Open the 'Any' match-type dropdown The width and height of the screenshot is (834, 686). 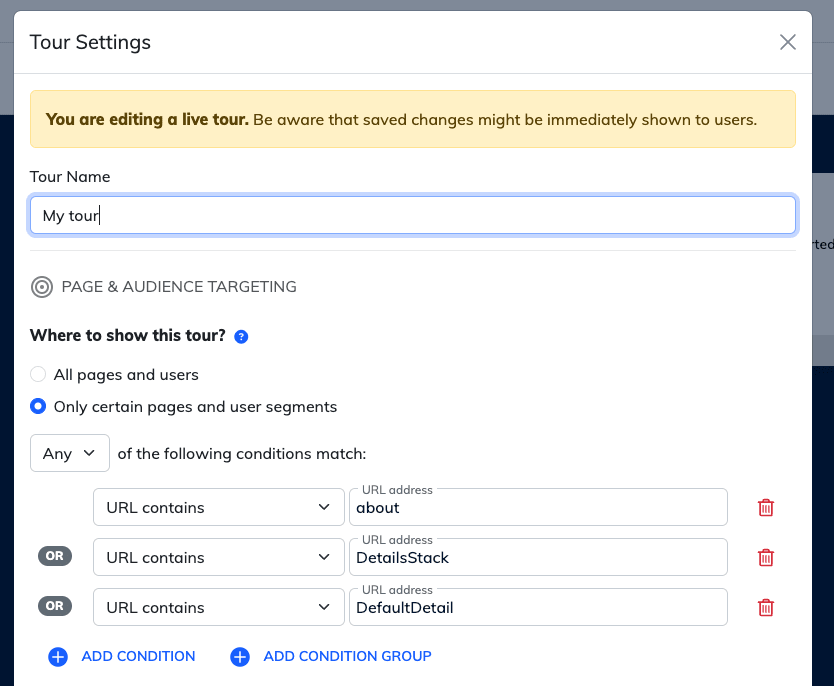[x=69, y=453]
